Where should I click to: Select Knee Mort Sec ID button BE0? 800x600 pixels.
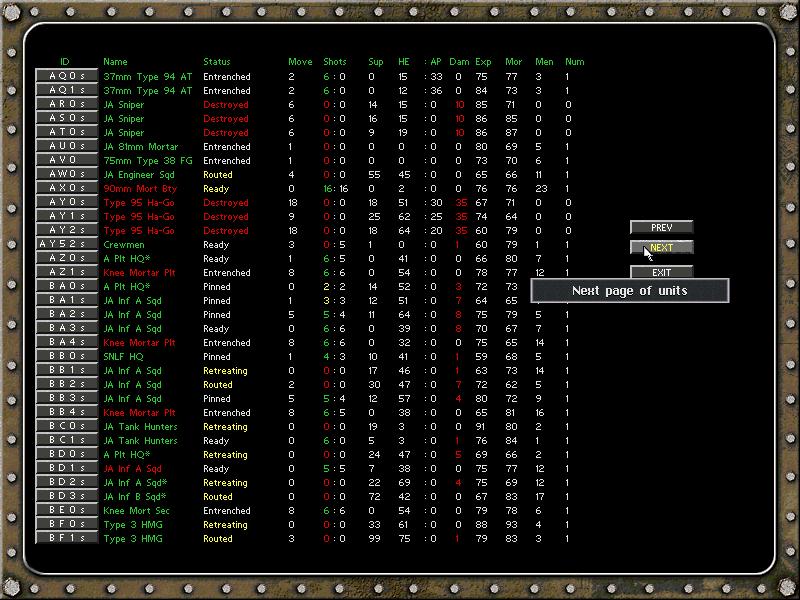click(67, 510)
